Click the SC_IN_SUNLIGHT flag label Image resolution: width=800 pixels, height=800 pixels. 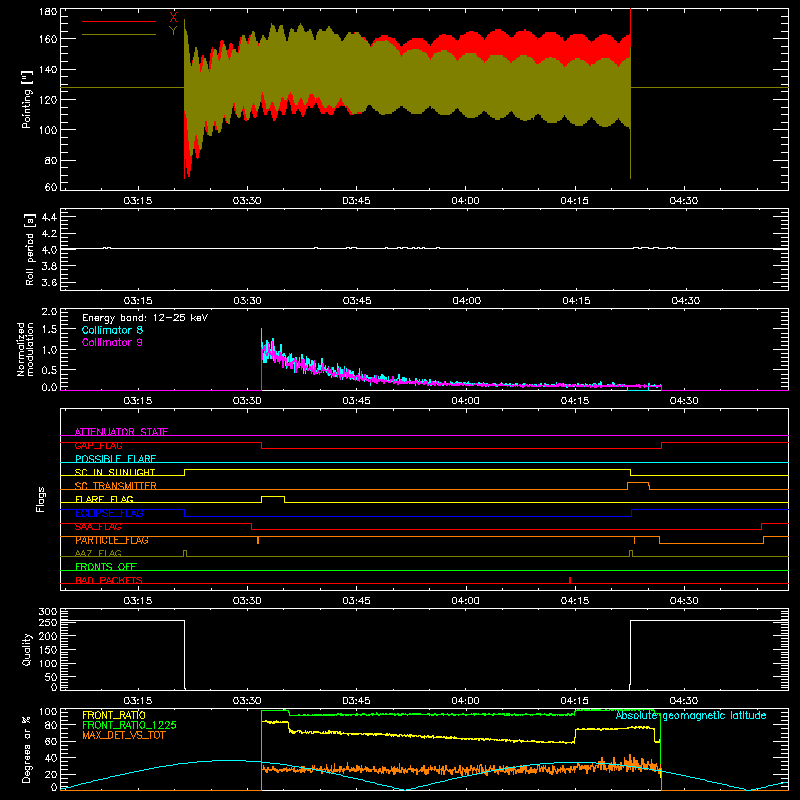click(115, 472)
